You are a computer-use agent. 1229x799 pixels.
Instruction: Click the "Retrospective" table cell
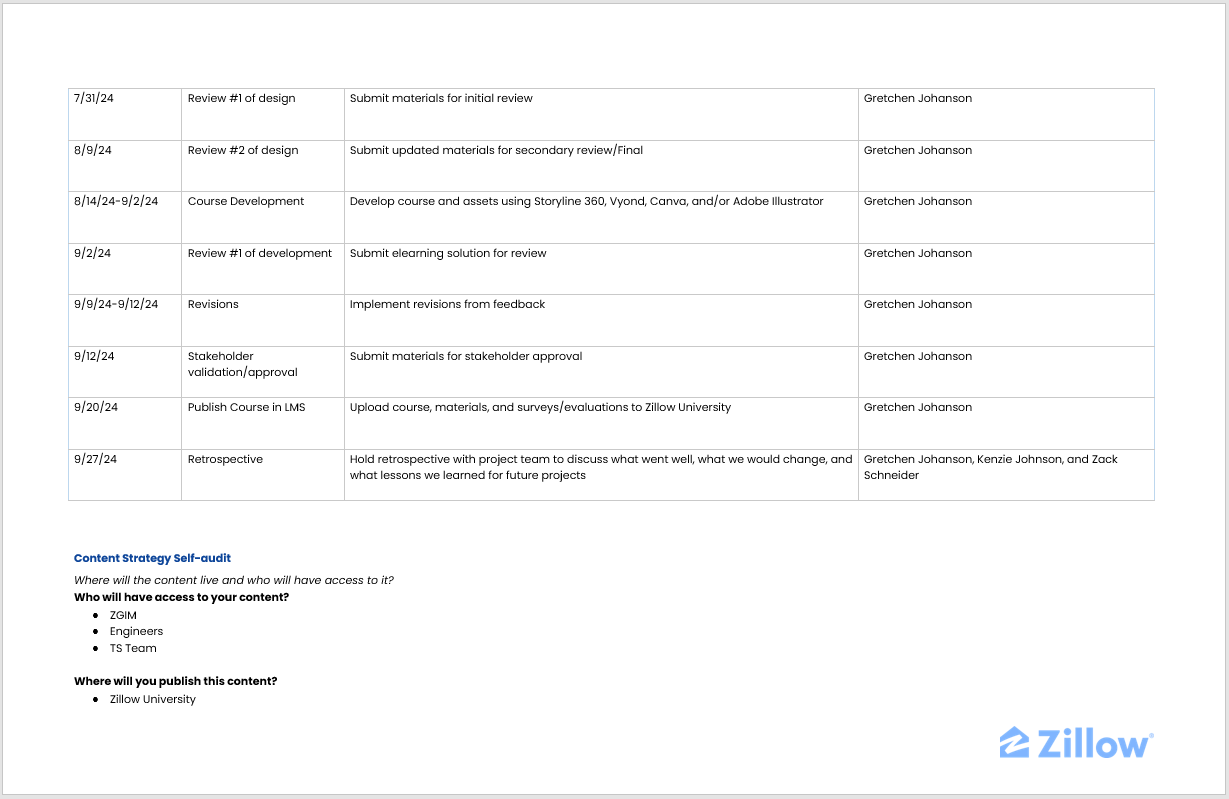pos(225,460)
